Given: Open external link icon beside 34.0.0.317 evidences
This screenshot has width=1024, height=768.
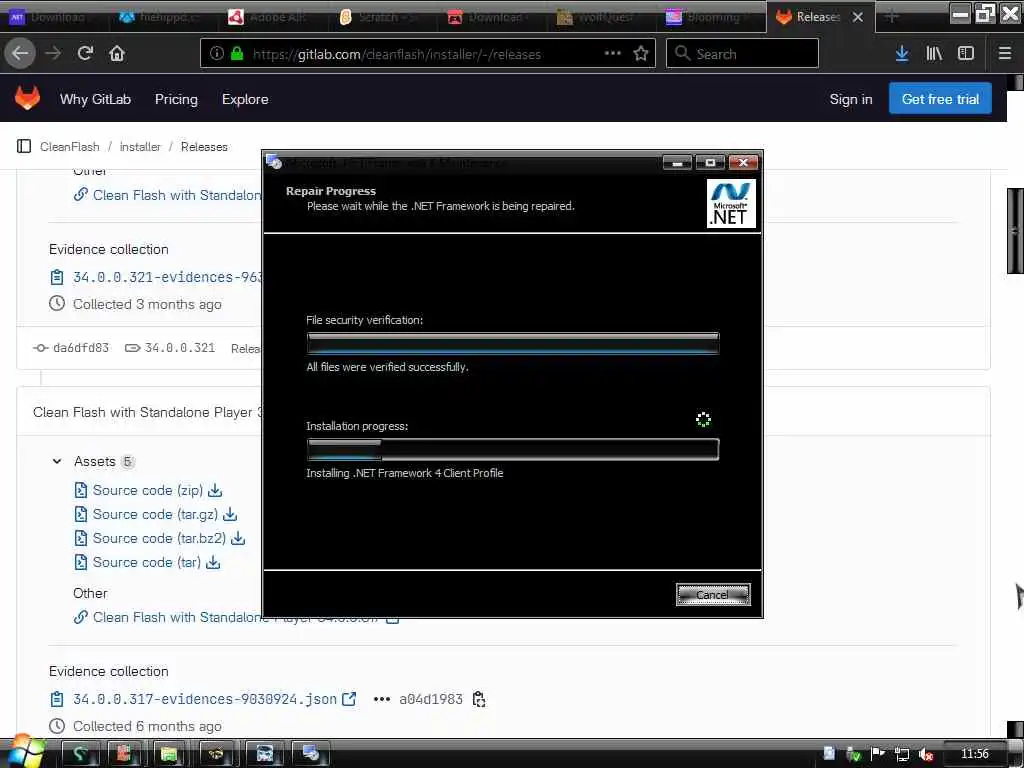Looking at the screenshot, I should pos(349,699).
